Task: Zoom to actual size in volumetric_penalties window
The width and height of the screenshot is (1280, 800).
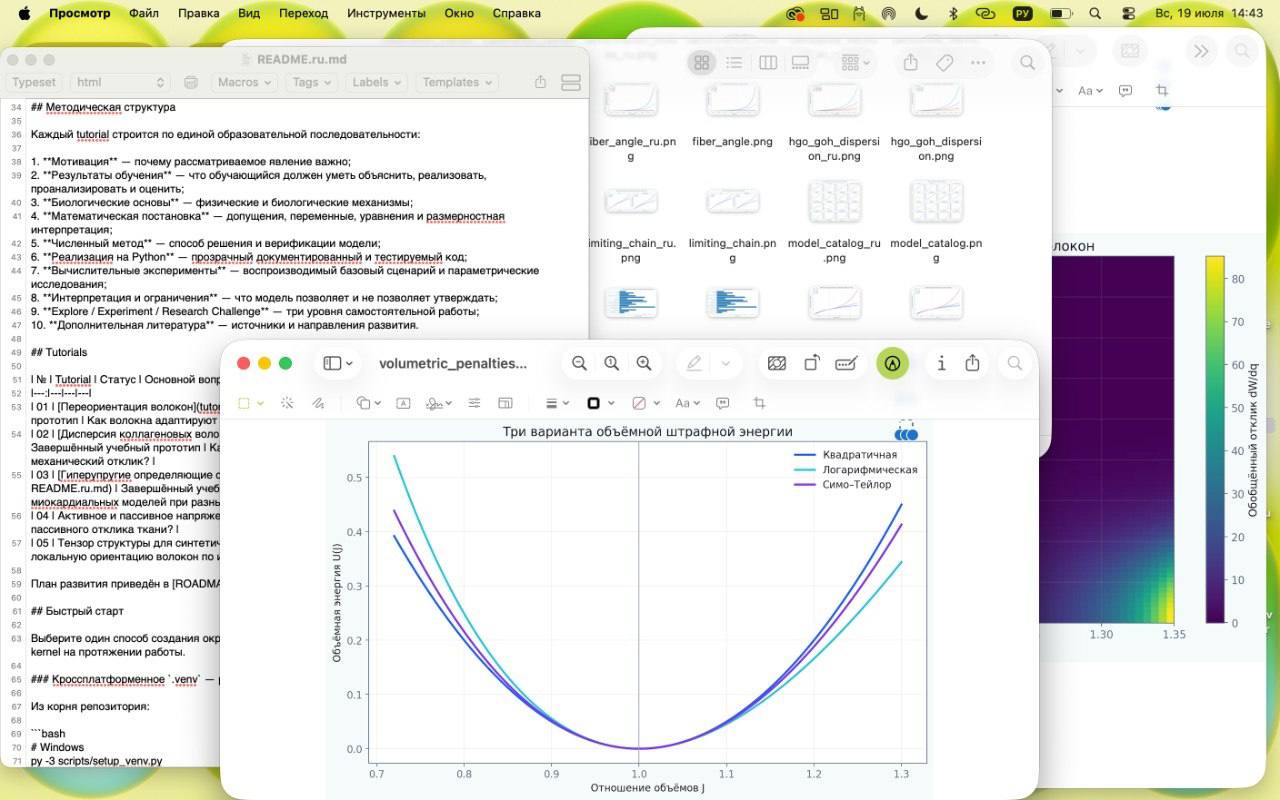Action: click(x=611, y=364)
